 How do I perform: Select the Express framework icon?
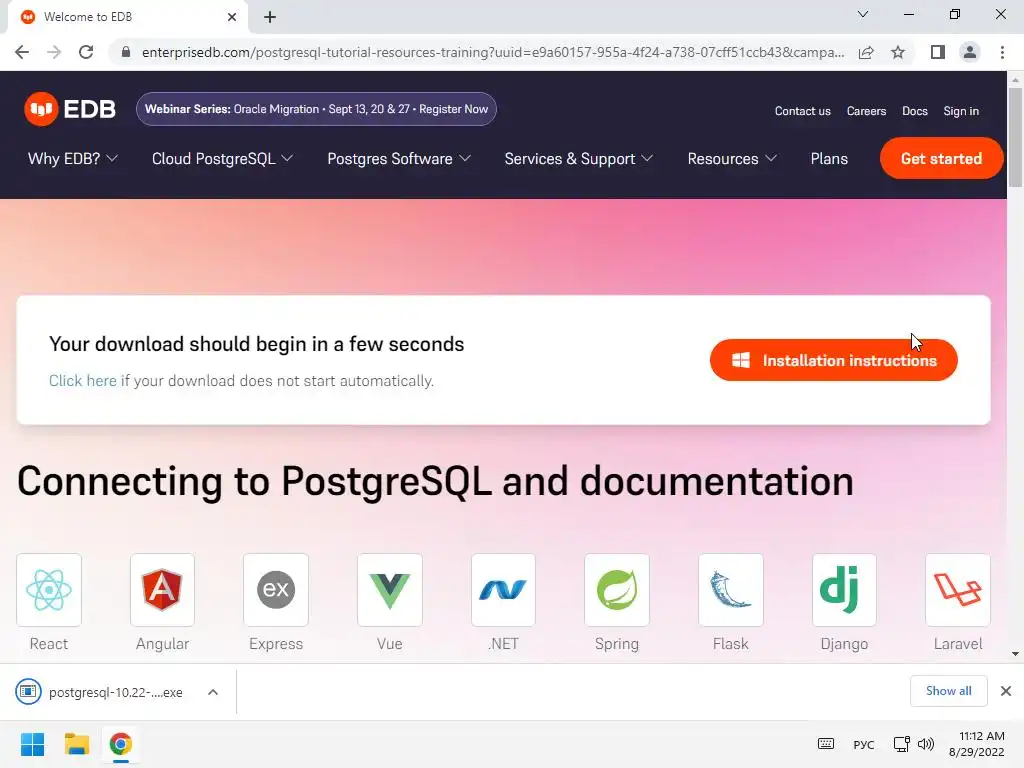pos(276,590)
